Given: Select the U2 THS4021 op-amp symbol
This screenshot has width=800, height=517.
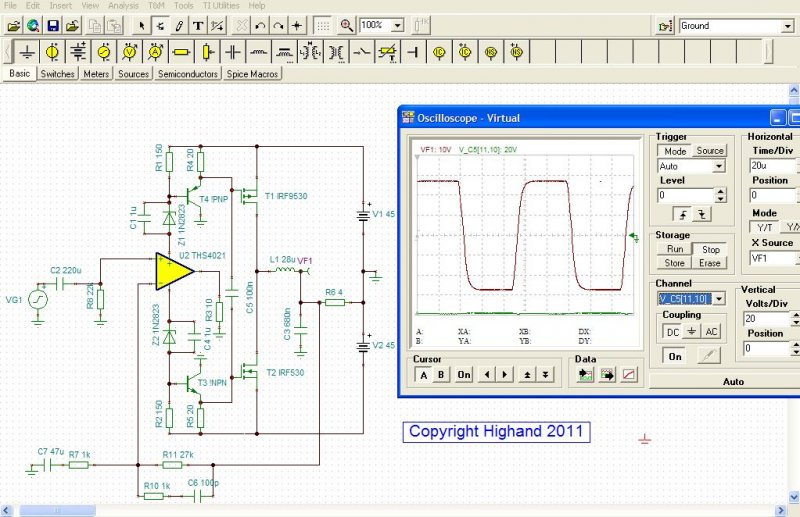Looking at the screenshot, I should pos(174,272).
